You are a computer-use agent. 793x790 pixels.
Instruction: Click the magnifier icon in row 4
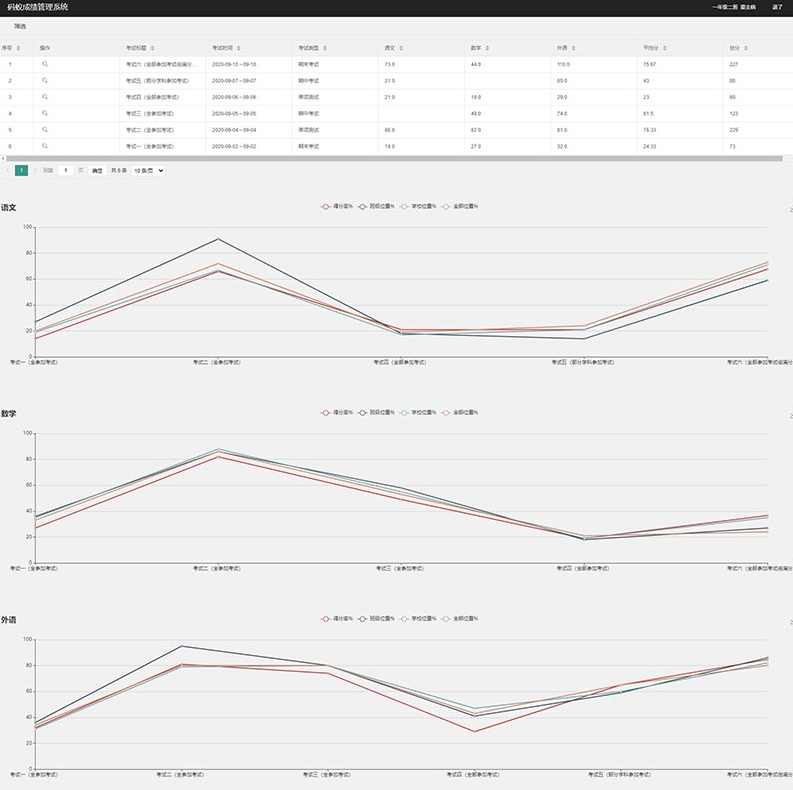(x=45, y=114)
